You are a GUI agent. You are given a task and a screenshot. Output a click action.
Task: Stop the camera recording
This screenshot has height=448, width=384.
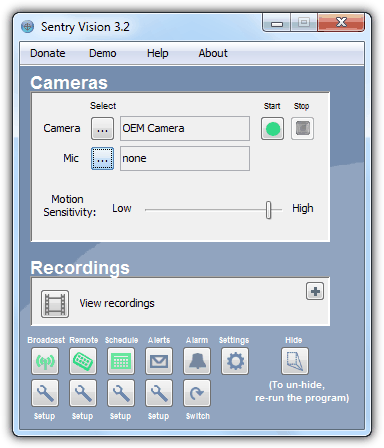click(x=302, y=128)
